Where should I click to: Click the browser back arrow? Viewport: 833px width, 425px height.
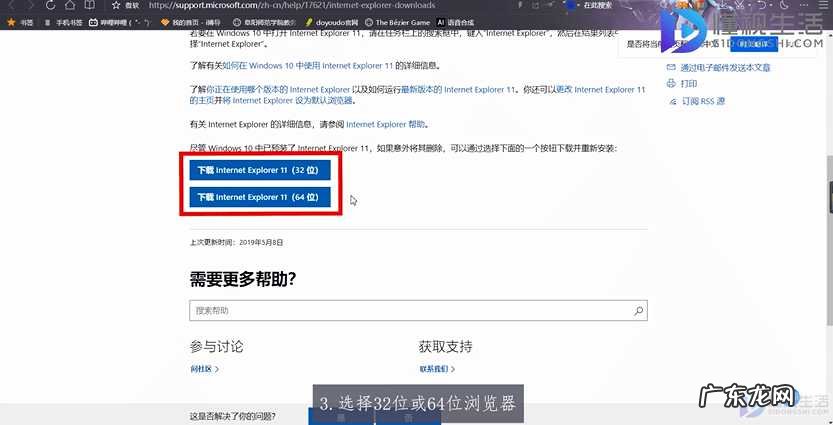pyautogui.click(x=13, y=5)
